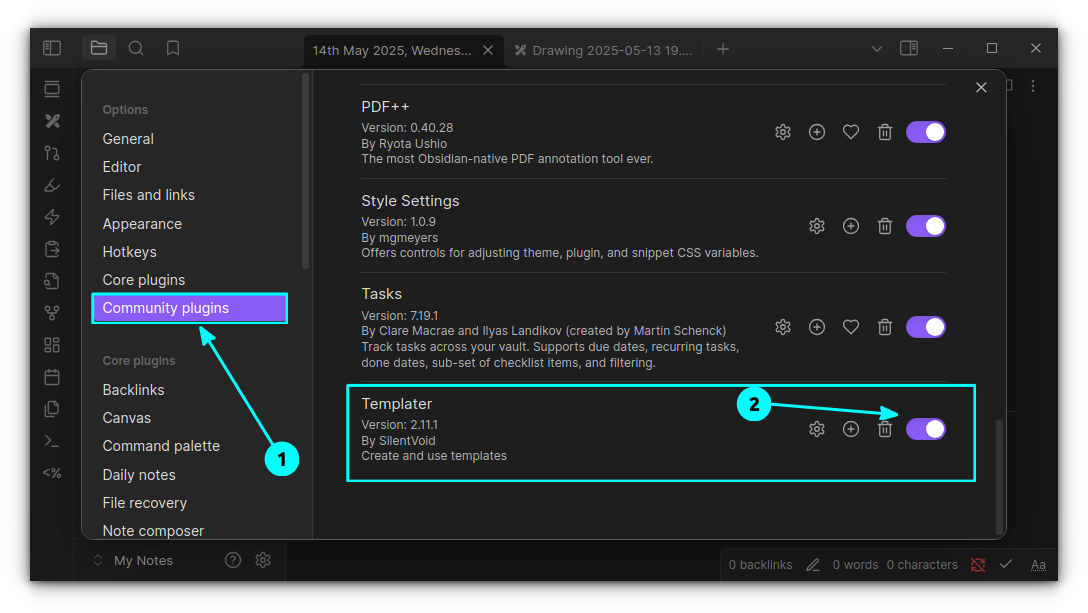The height and width of the screenshot is (613, 1088).
Task: Close the settings dialog
Action: pos(981,88)
